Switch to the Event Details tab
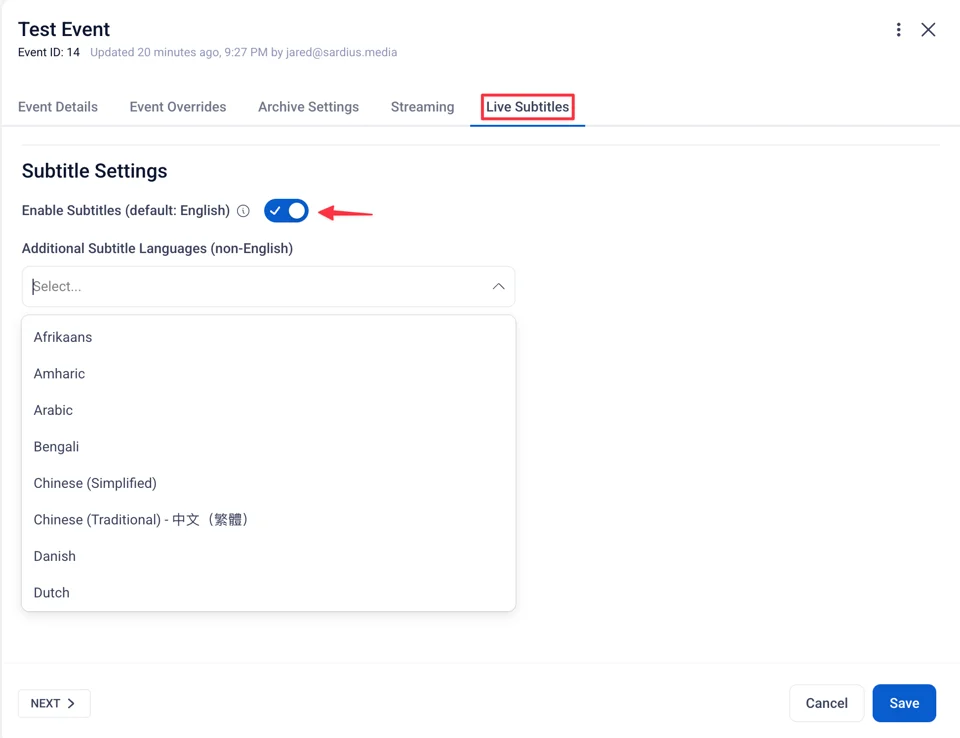 point(58,107)
